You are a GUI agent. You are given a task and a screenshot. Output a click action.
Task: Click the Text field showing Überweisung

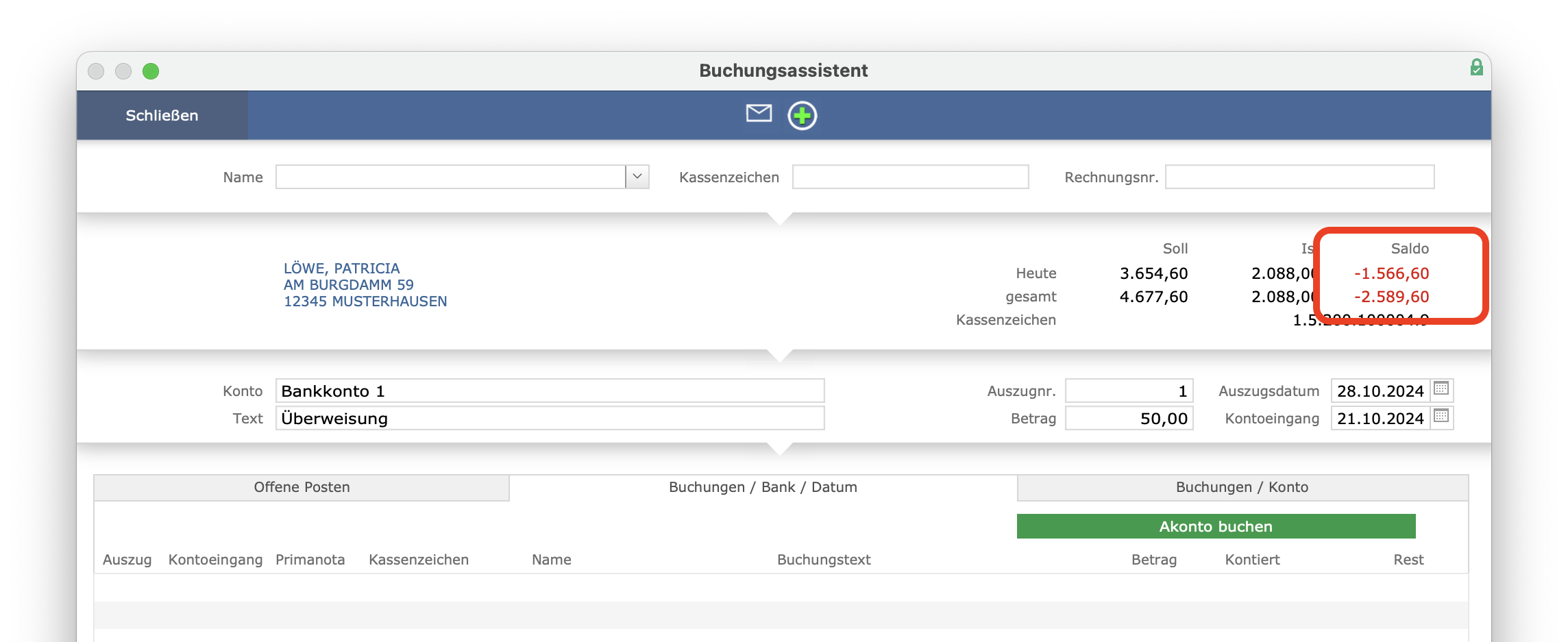click(550, 418)
